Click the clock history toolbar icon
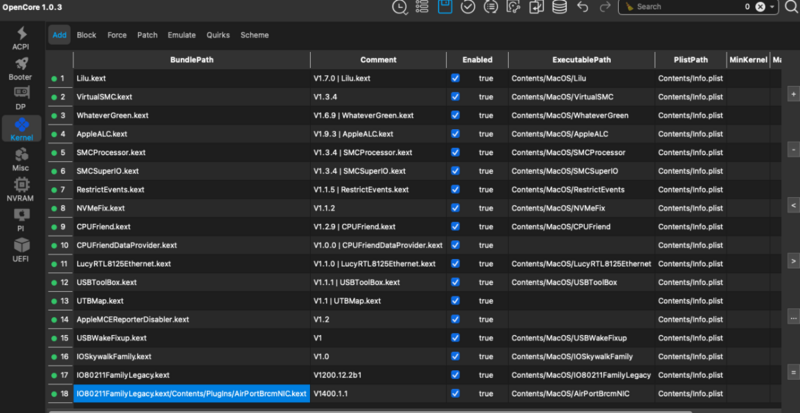 point(399,7)
